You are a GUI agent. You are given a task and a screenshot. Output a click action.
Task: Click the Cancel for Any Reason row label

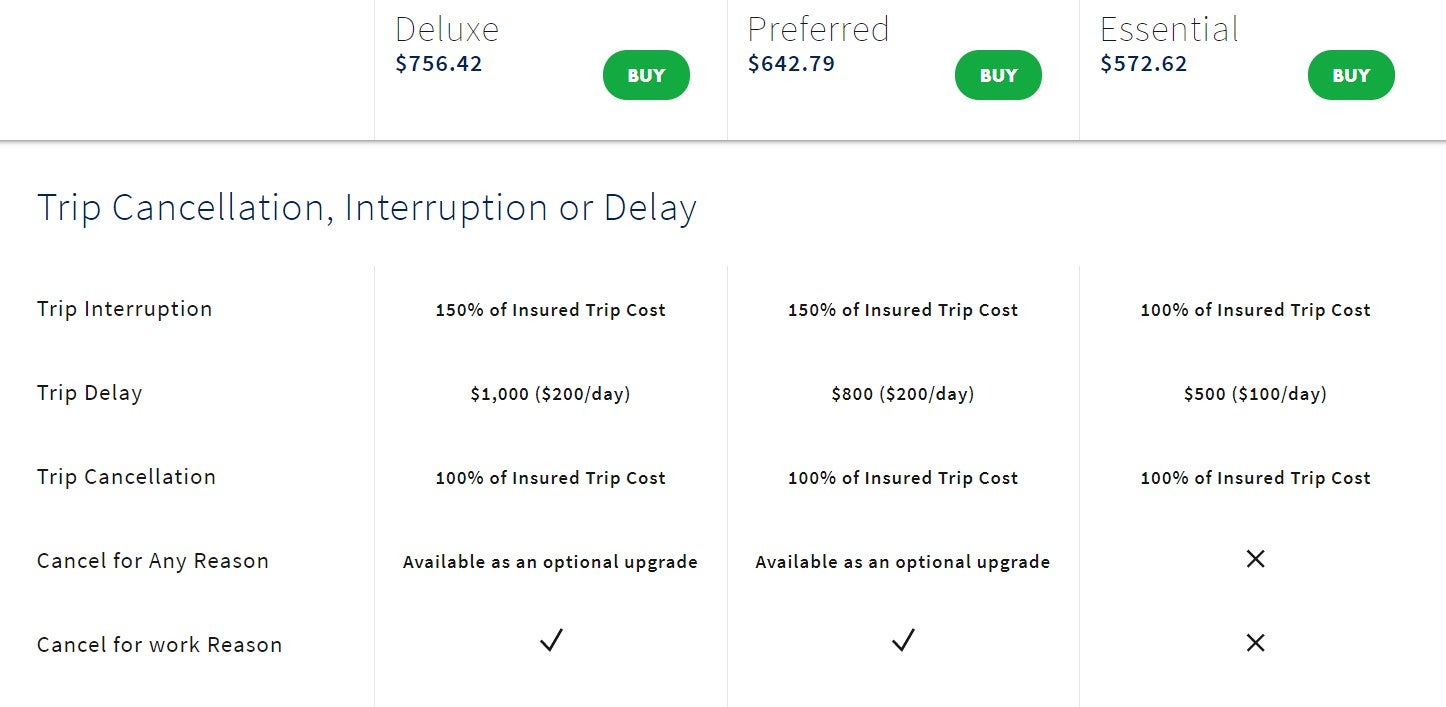pyautogui.click(x=152, y=561)
